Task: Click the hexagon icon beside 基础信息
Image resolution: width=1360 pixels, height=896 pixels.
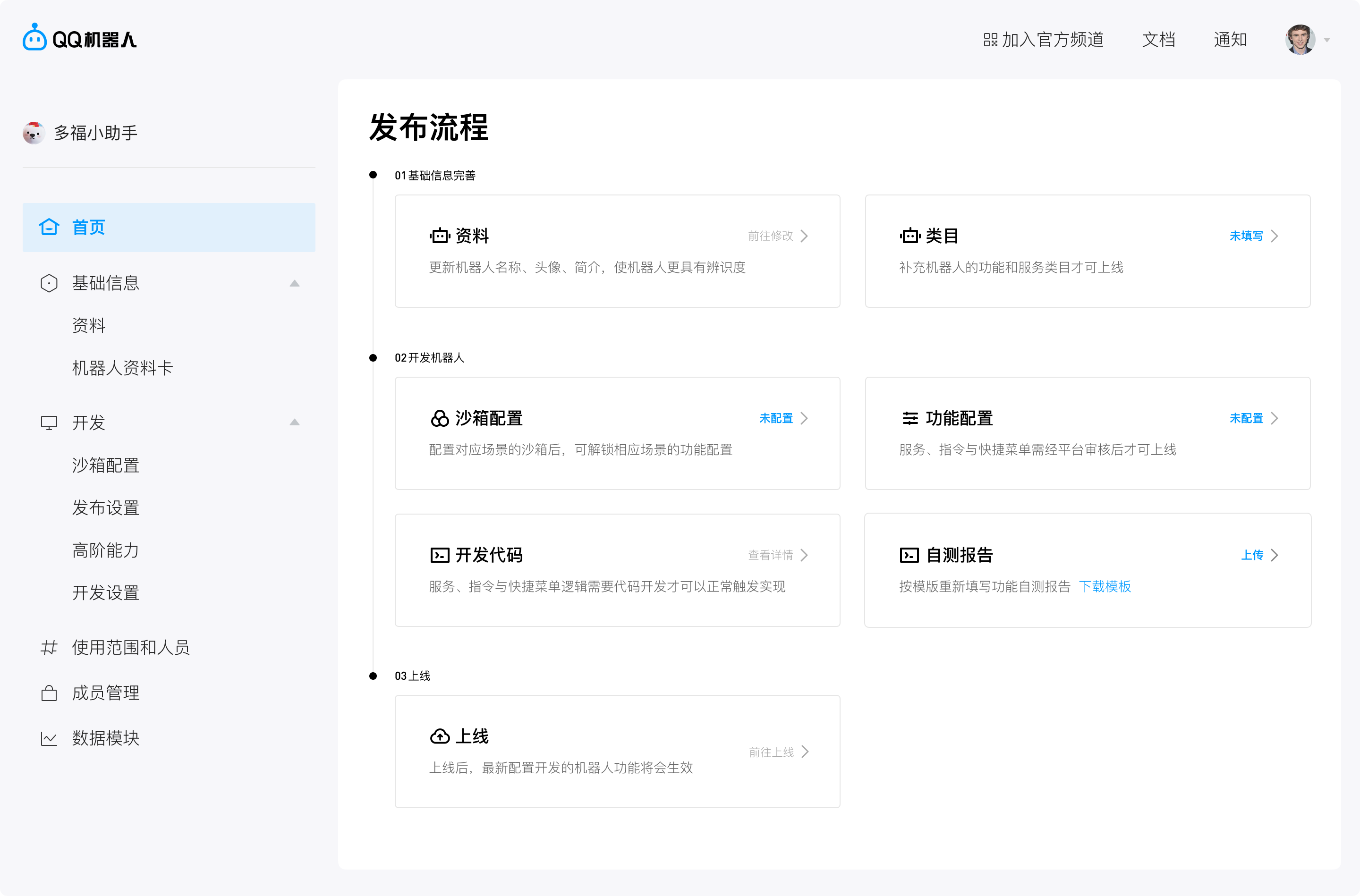Action: pyautogui.click(x=49, y=283)
